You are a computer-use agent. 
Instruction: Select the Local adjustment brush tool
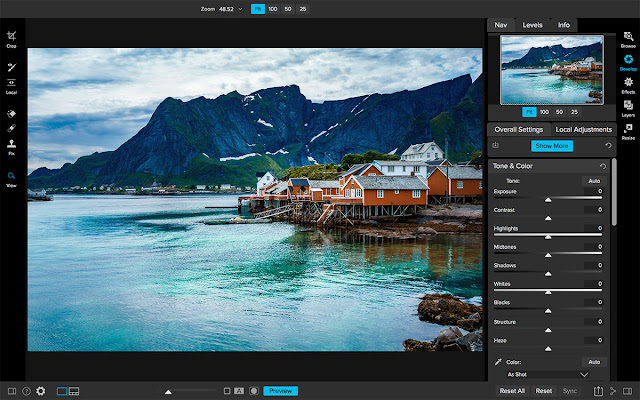coord(11,69)
